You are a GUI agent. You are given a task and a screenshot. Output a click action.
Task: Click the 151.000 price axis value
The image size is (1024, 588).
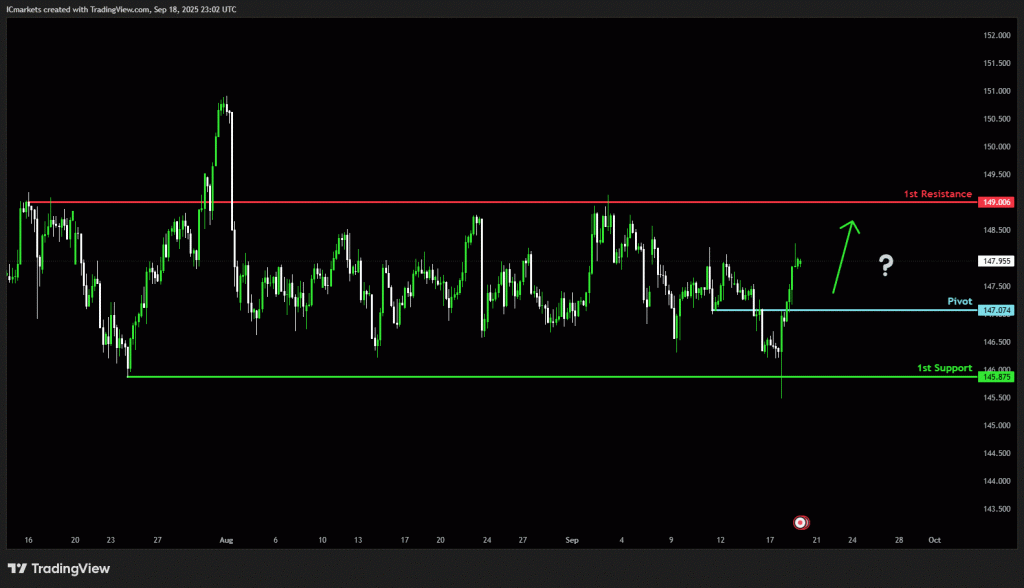pos(997,91)
